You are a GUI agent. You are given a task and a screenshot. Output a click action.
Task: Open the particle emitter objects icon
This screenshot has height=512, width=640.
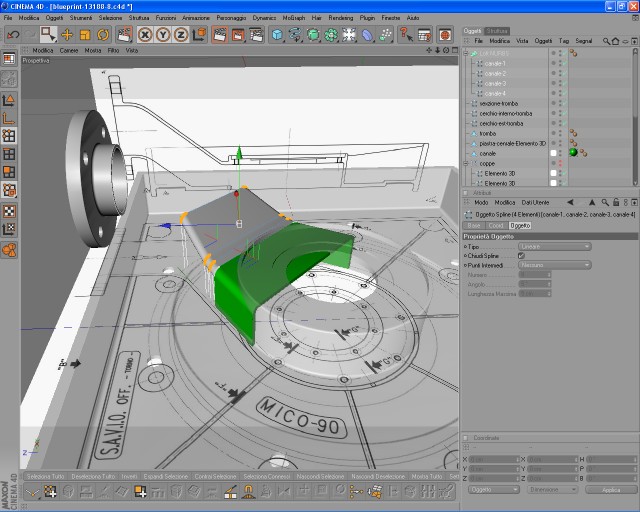385,35
